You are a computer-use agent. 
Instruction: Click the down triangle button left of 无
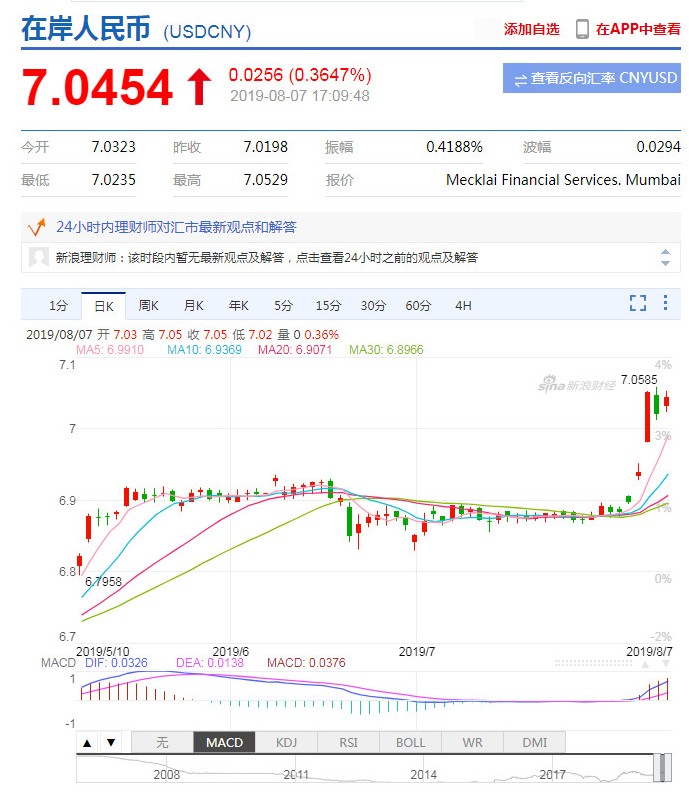tap(111, 742)
